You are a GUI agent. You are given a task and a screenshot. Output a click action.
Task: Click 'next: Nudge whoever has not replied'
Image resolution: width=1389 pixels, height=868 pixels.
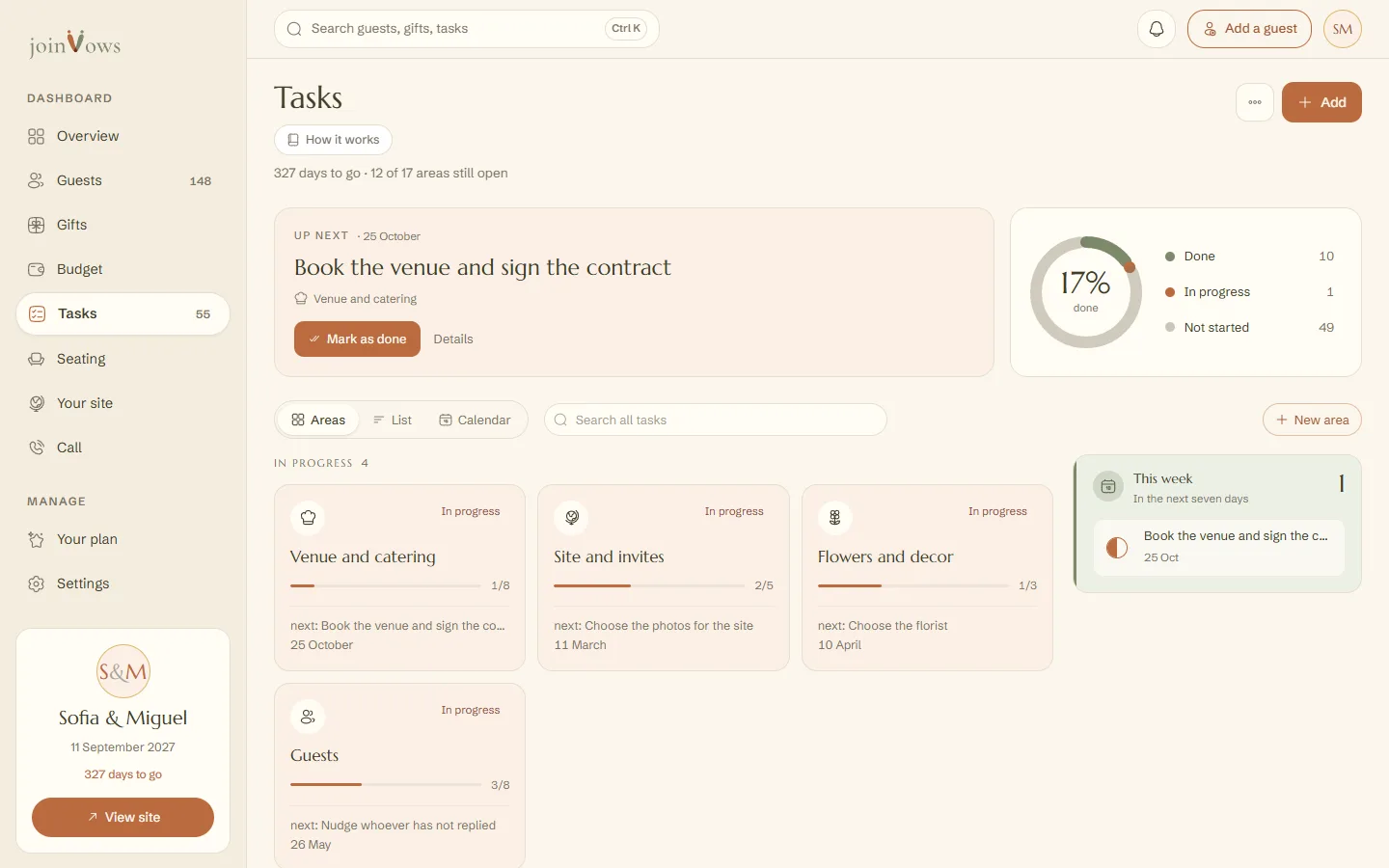point(393,826)
